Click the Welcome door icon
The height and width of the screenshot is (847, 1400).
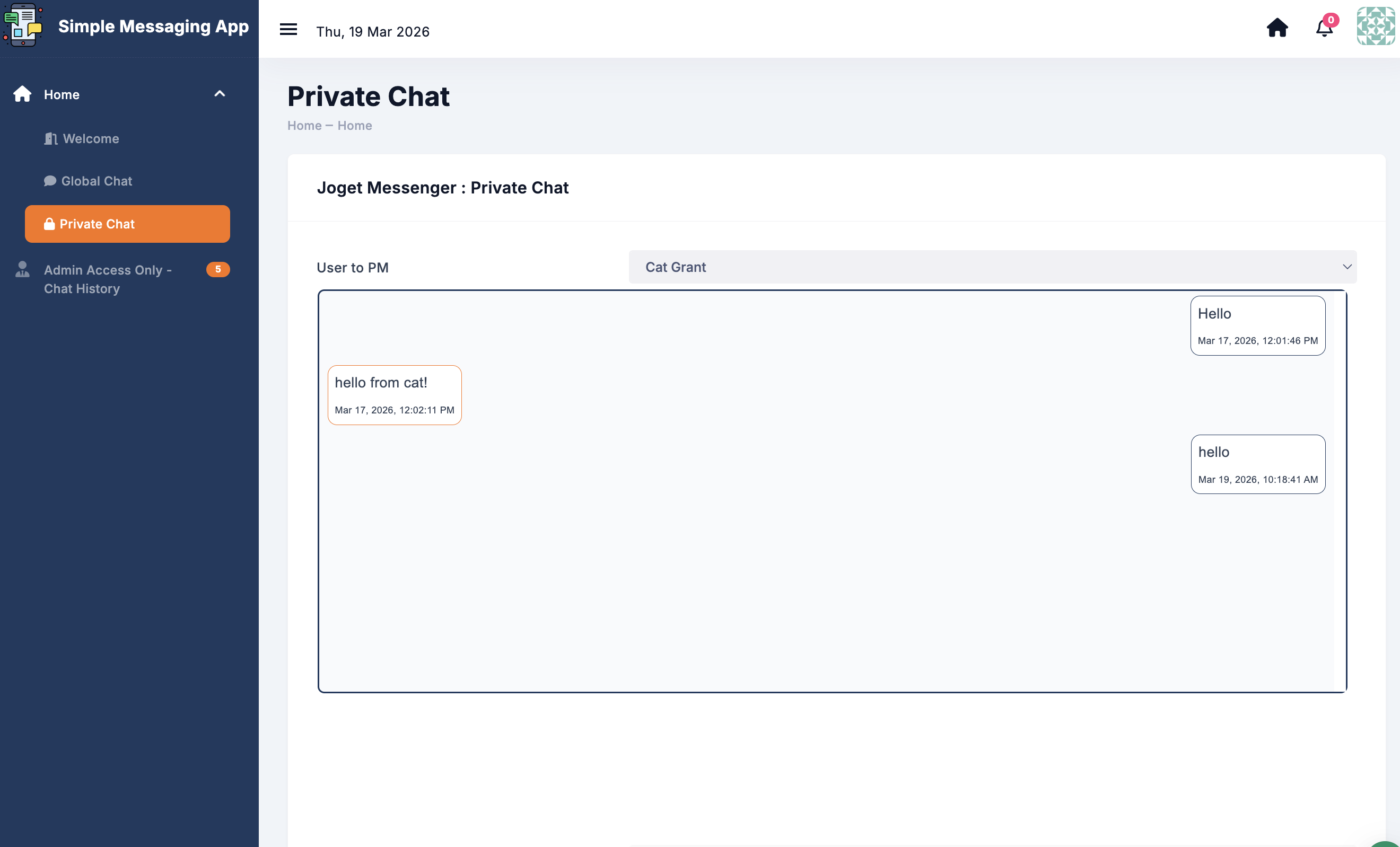click(50, 139)
